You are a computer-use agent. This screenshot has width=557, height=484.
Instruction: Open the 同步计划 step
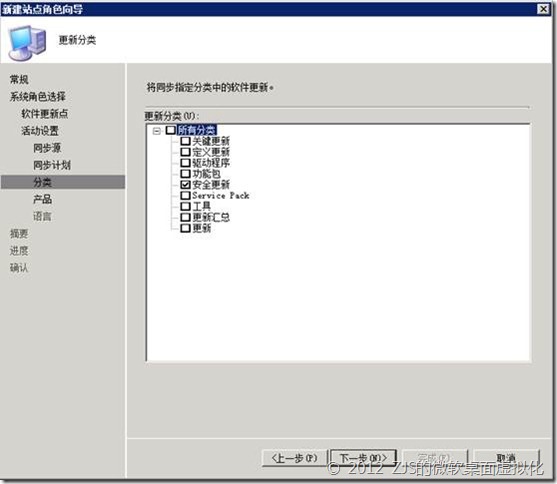pos(52,165)
